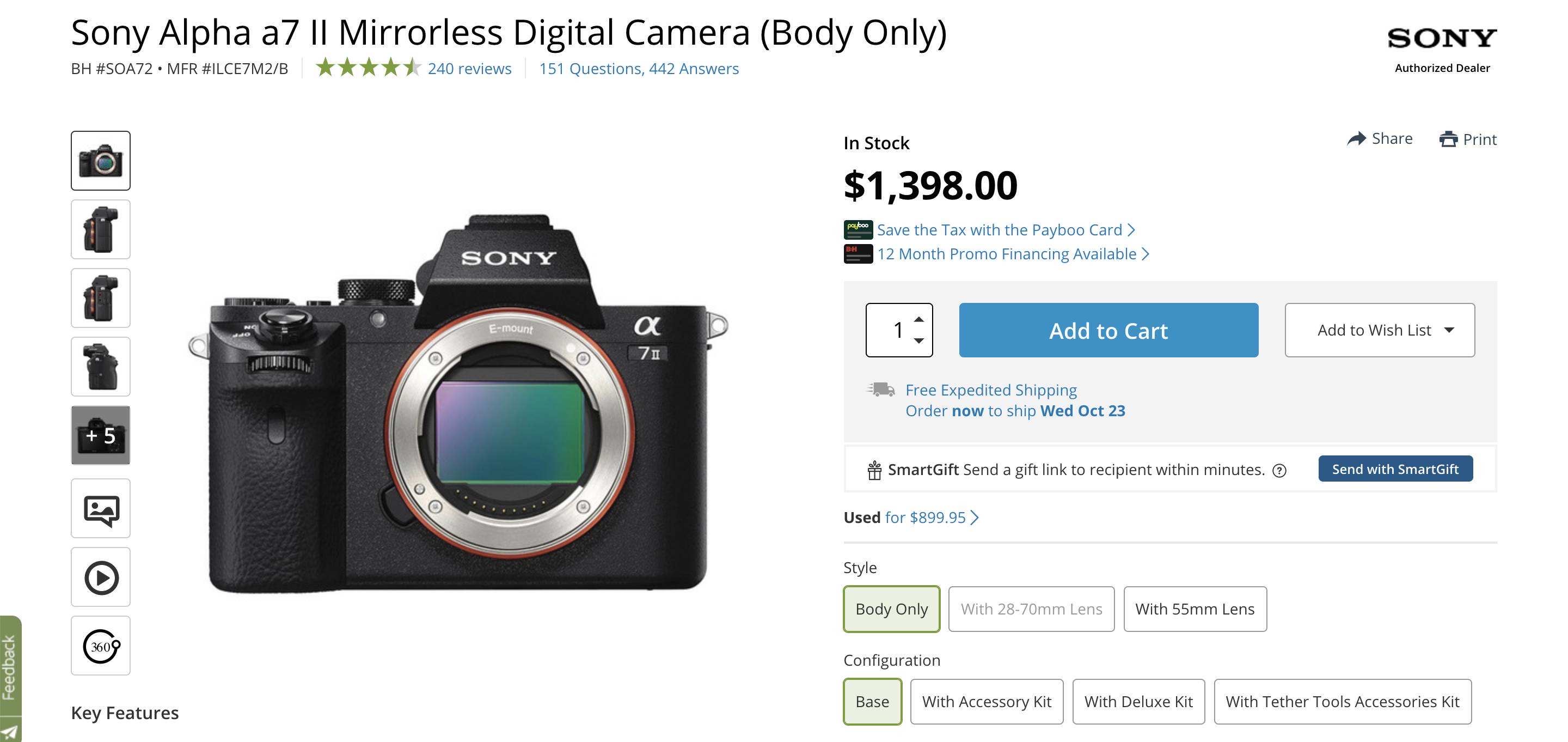Click the Add to Cart button
Screen dimensions: 1568x742
(1108, 330)
